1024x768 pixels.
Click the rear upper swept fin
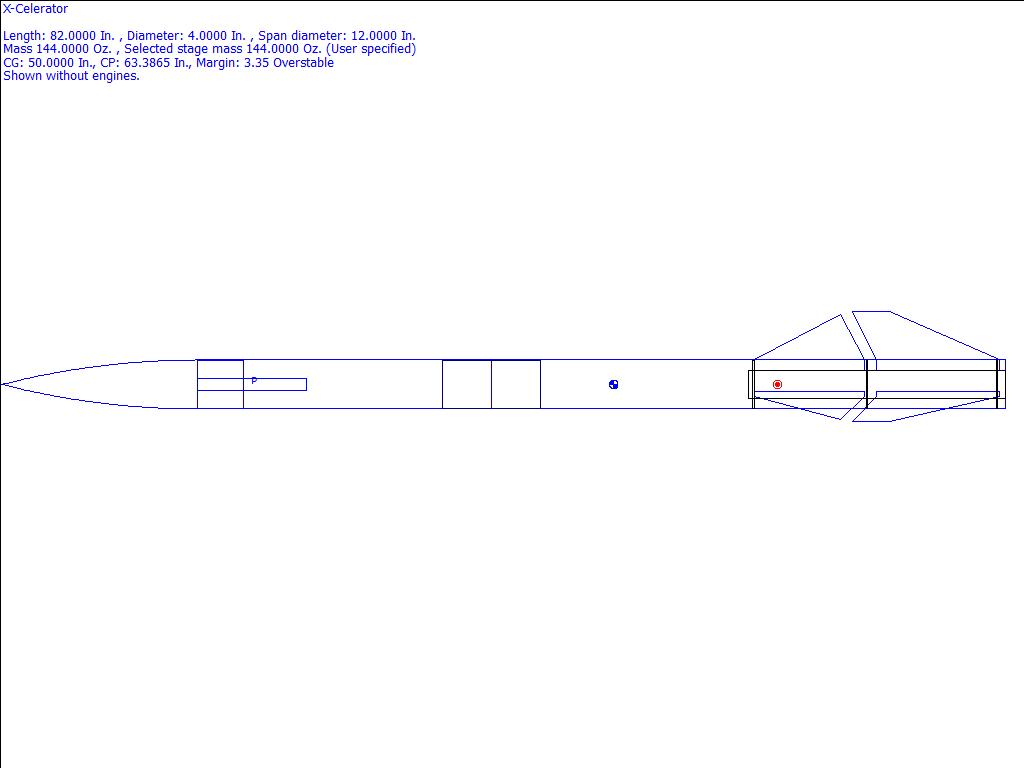[920, 337]
